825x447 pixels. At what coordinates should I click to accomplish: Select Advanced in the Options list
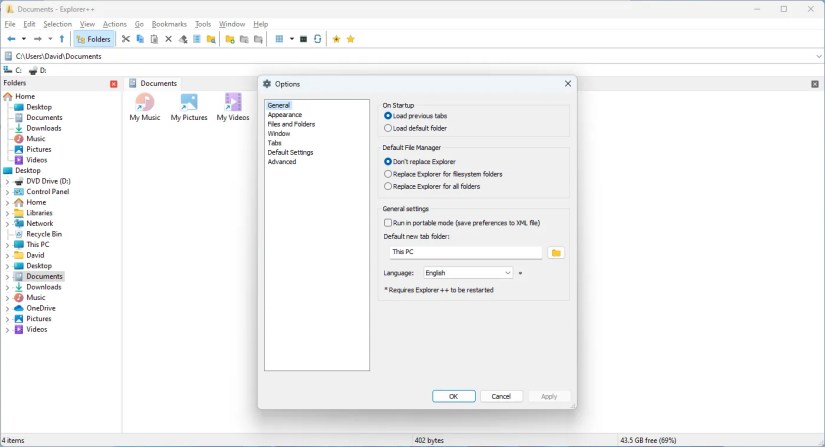[281, 161]
